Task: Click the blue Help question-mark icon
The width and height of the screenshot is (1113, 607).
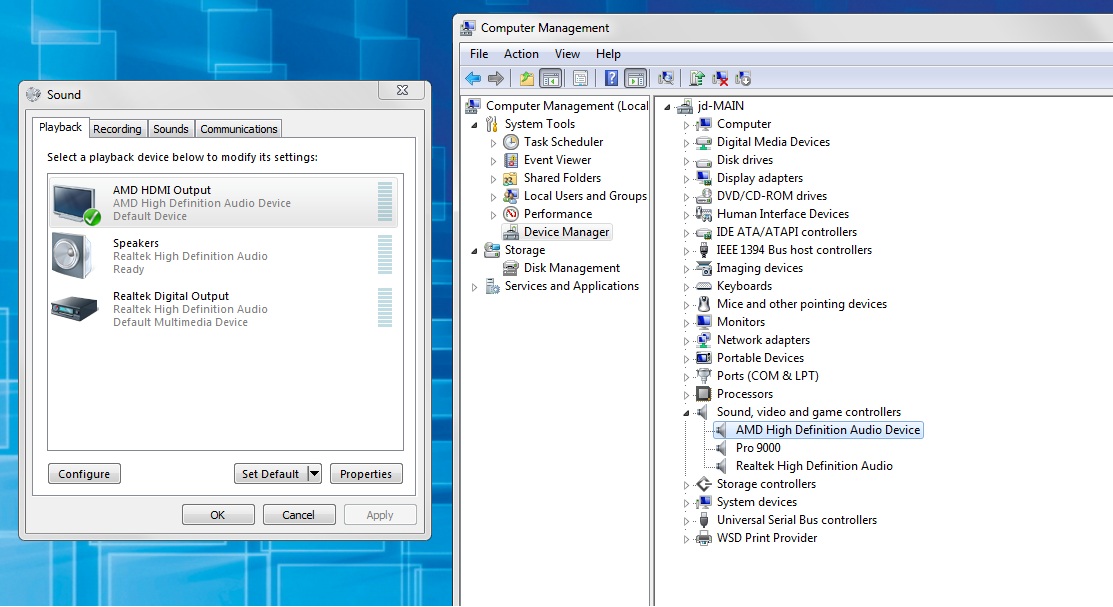Action: (611, 78)
